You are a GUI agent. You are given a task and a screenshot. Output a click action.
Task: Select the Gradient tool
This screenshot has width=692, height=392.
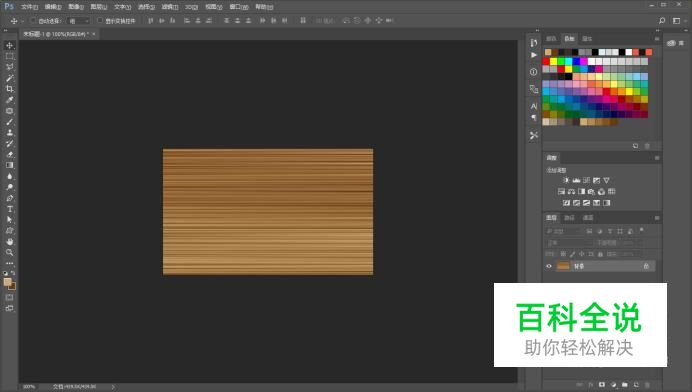point(9,165)
